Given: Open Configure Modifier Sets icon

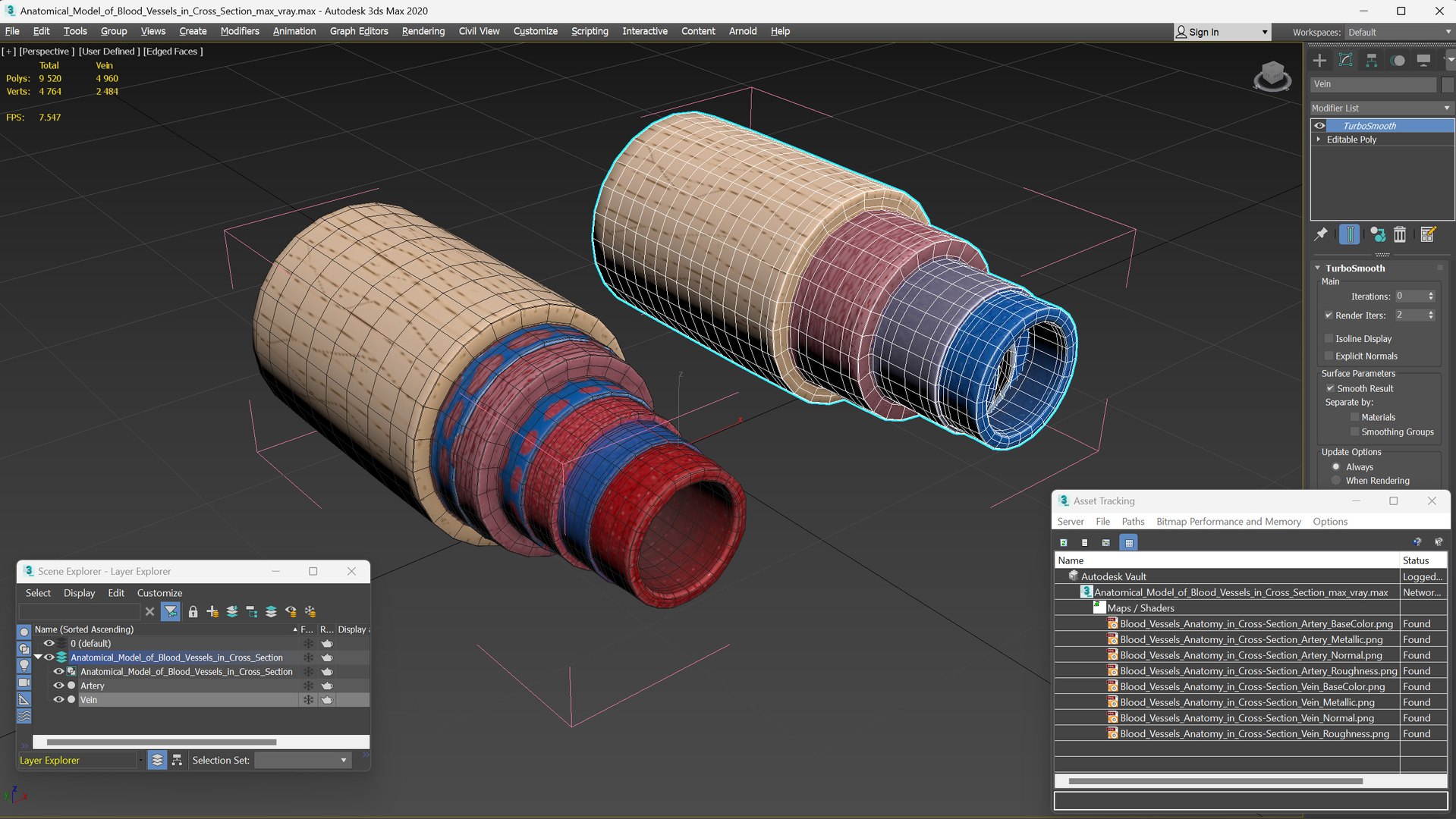Looking at the screenshot, I should 1428,234.
